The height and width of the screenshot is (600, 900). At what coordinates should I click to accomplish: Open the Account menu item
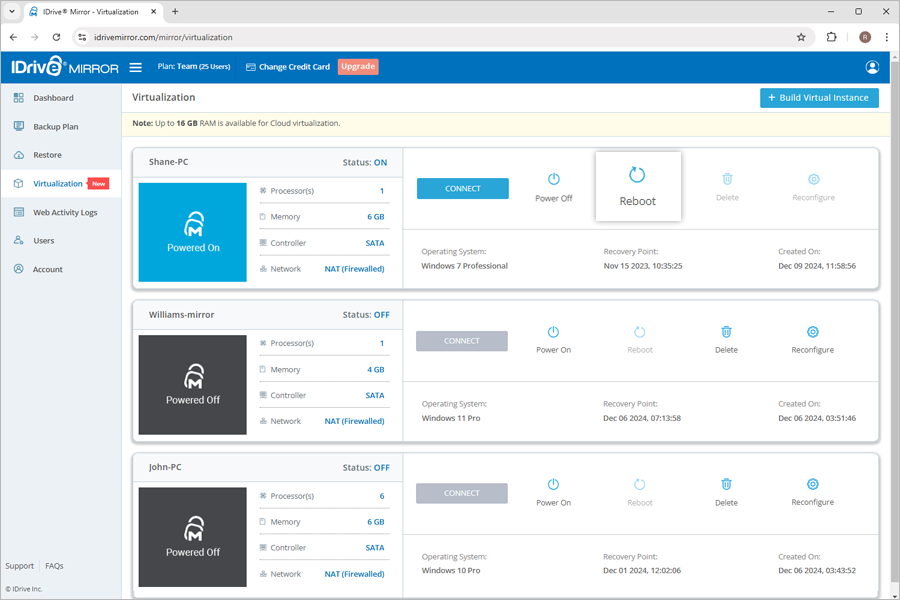[x=48, y=269]
